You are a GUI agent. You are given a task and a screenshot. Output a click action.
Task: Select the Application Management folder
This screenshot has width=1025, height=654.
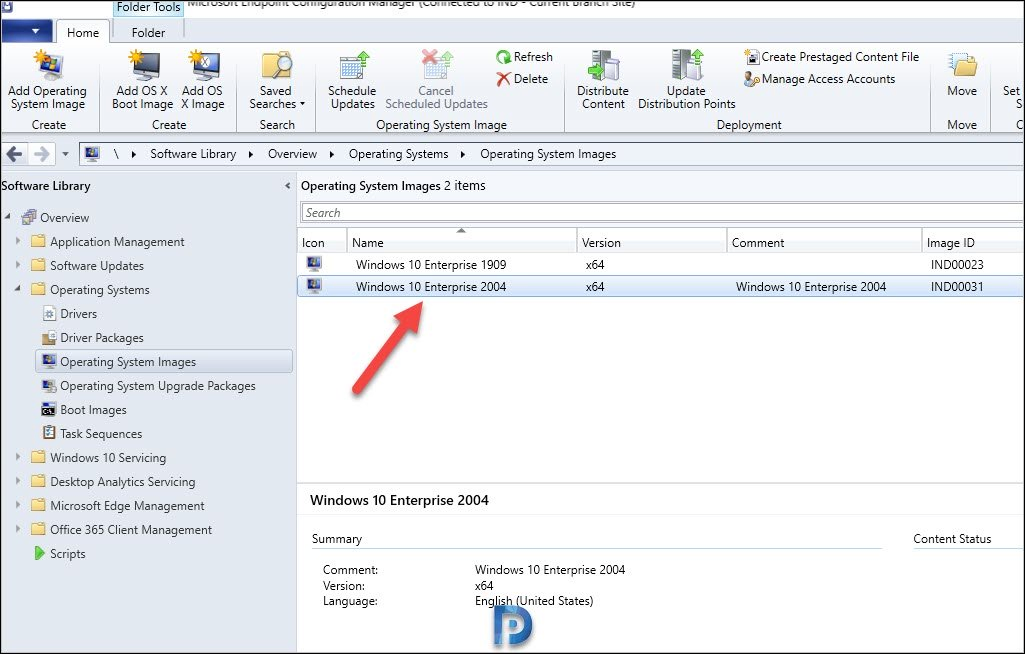point(117,242)
